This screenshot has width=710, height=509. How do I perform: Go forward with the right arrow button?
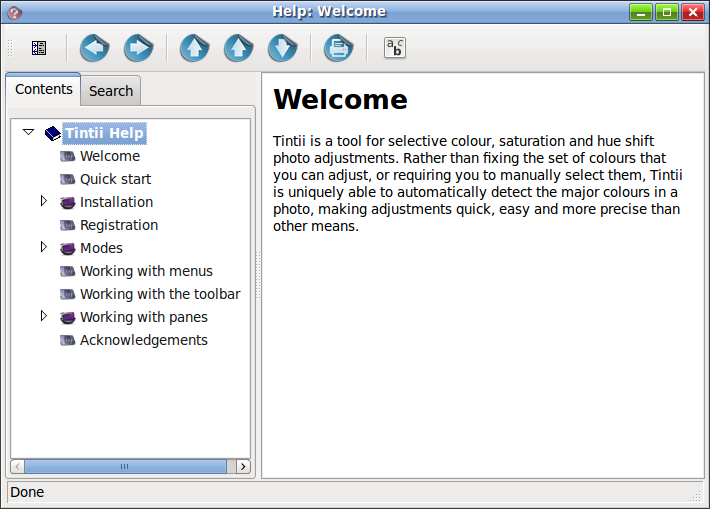coord(139,48)
